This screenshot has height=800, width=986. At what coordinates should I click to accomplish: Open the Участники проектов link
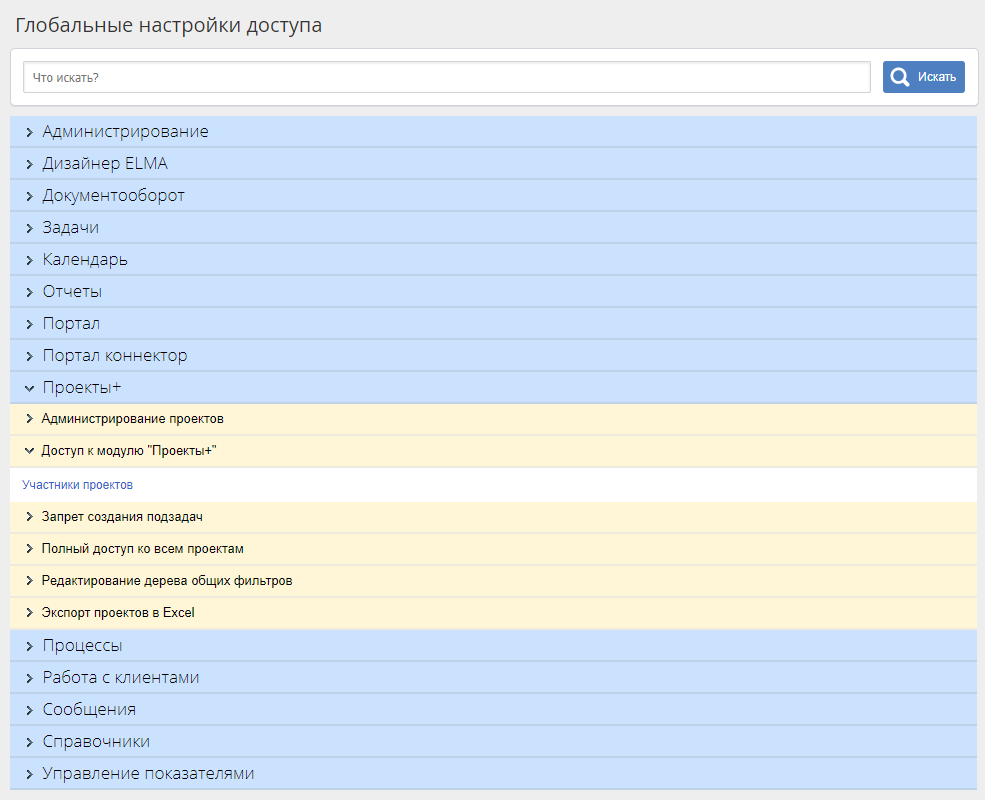[x=78, y=485]
